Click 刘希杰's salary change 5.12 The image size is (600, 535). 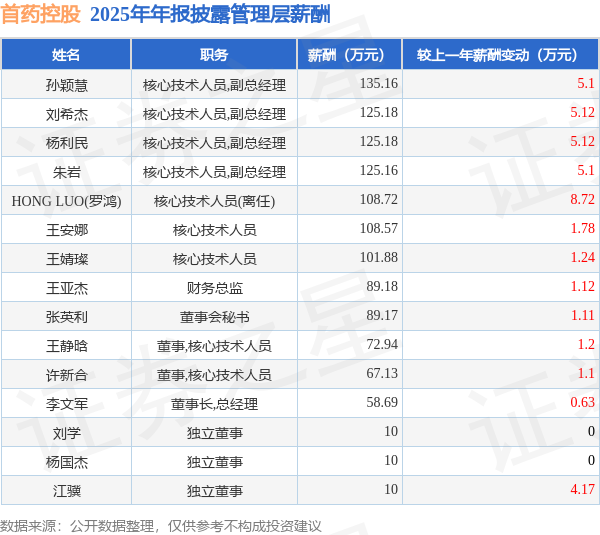tap(582, 113)
